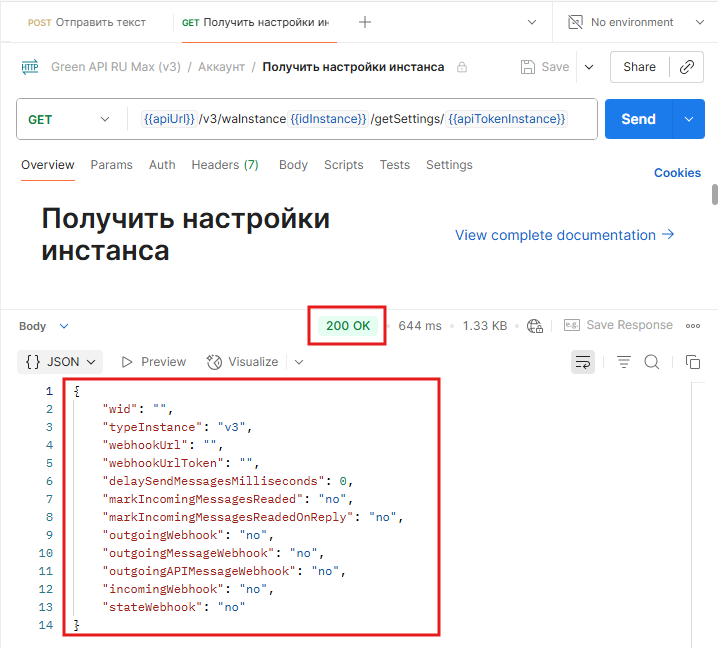Click the HTTP request type icon
Viewport: 718px width, 648px height.
pyautogui.click(x=30, y=67)
